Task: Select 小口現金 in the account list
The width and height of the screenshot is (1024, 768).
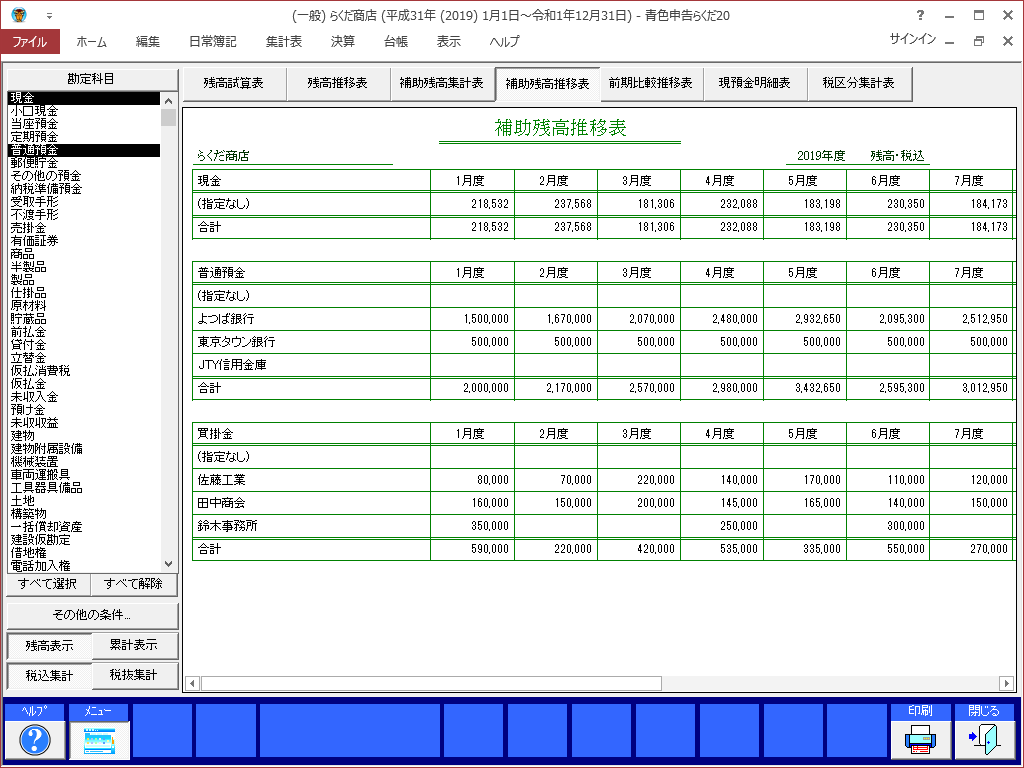Action: (84, 111)
